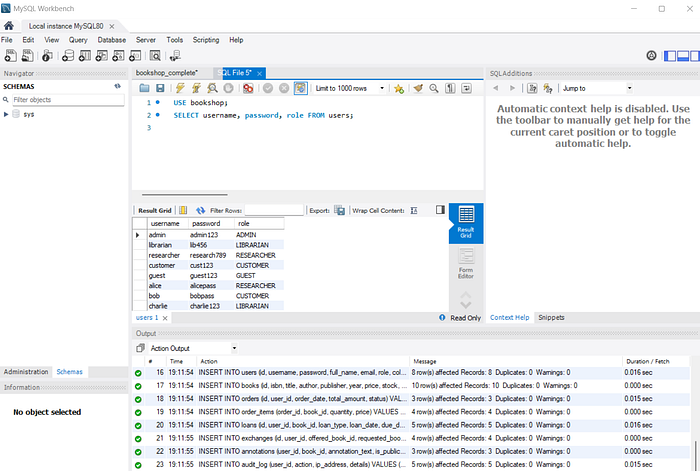Close the users 1 result tab

pyautogui.click(x=165, y=318)
